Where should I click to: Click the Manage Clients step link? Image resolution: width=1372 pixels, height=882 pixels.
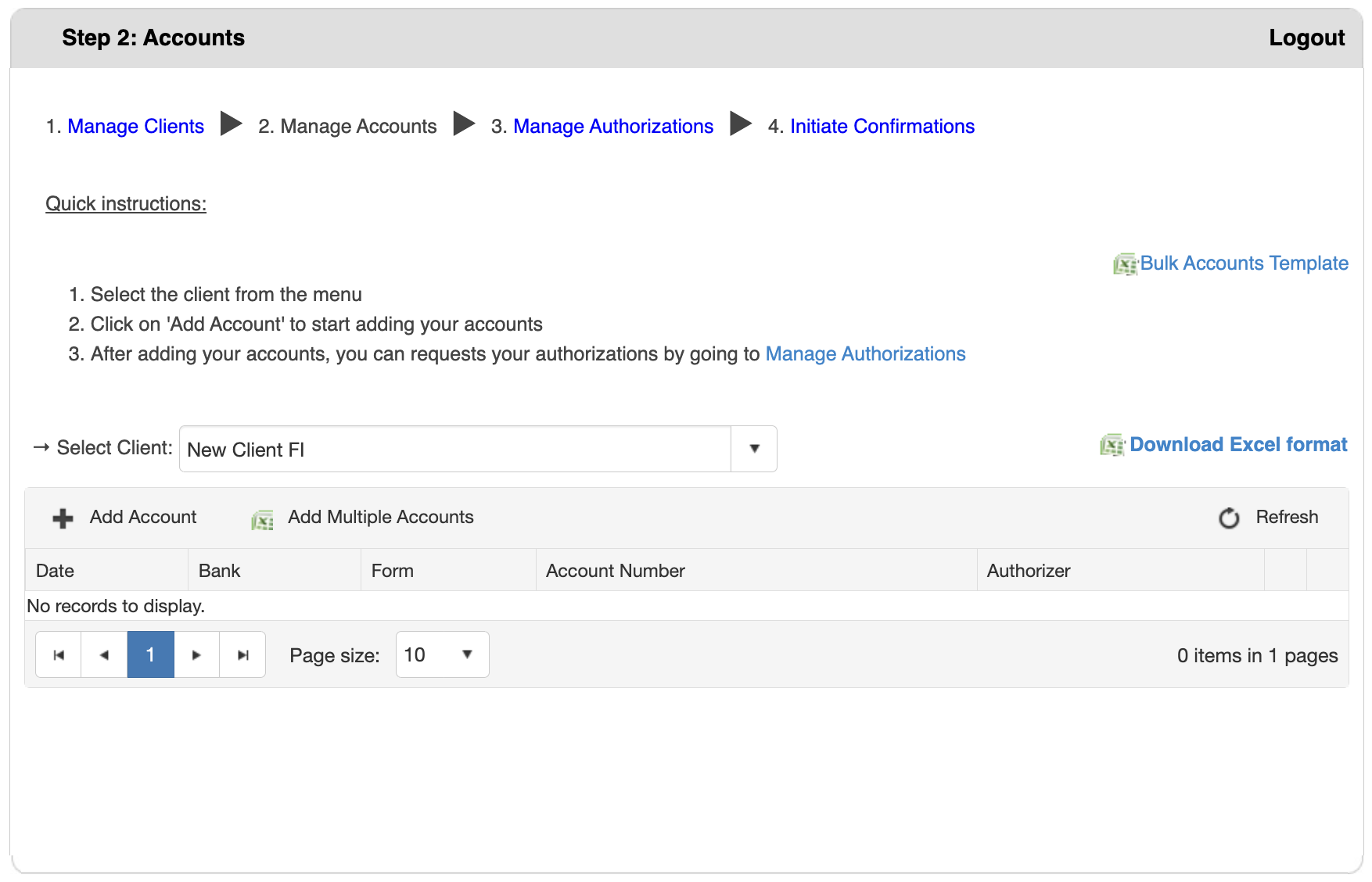(x=135, y=126)
